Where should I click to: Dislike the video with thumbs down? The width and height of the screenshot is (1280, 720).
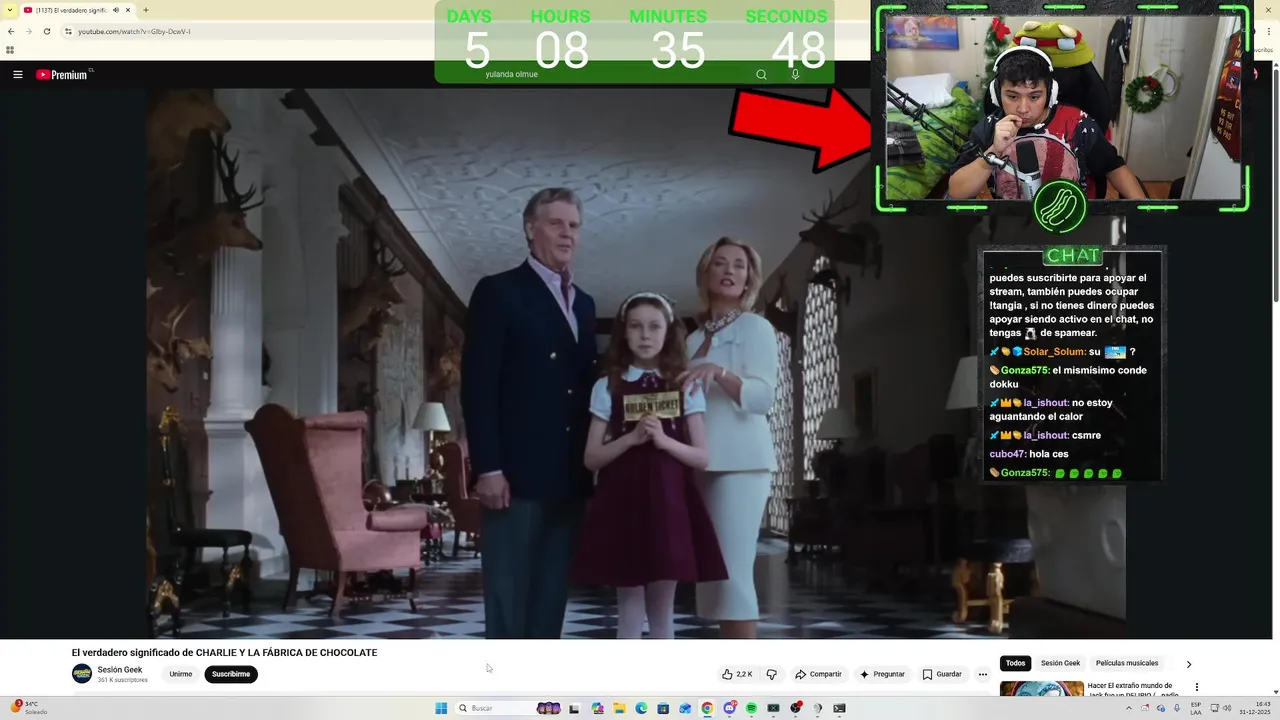[x=771, y=674]
